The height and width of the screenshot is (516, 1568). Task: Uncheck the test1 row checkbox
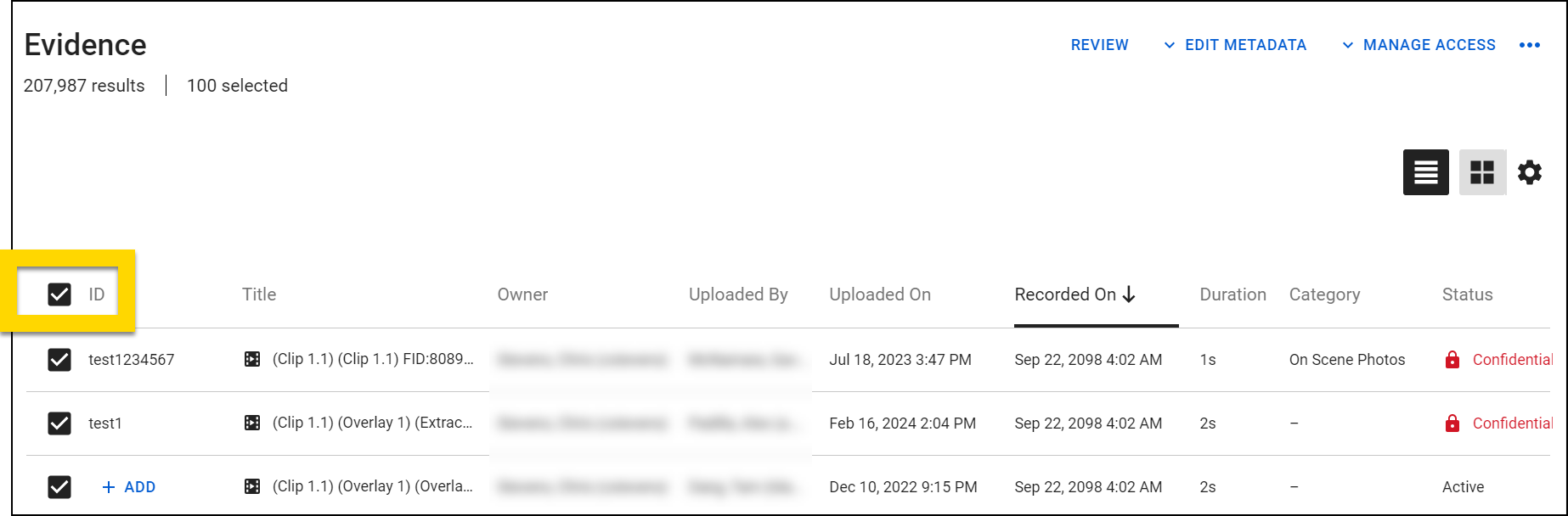[x=59, y=423]
